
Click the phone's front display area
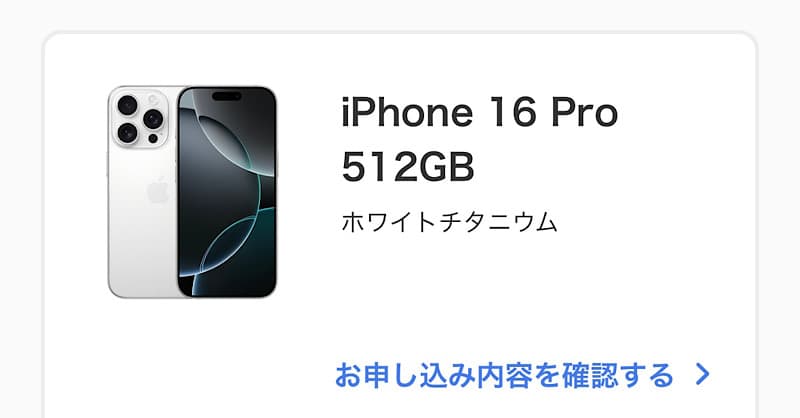[x=227, y=192]
